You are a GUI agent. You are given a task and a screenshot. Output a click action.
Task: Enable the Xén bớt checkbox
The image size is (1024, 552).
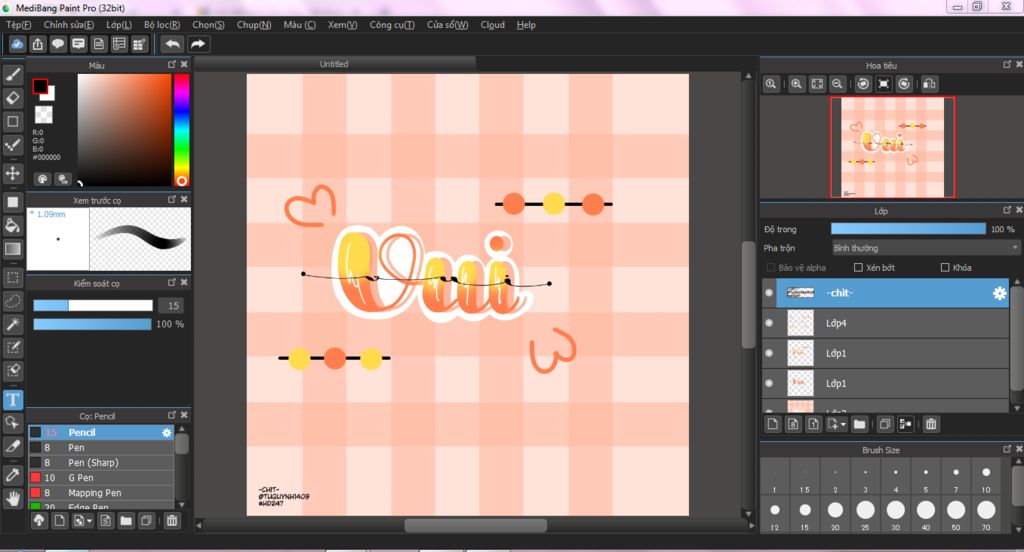point(858,267)
